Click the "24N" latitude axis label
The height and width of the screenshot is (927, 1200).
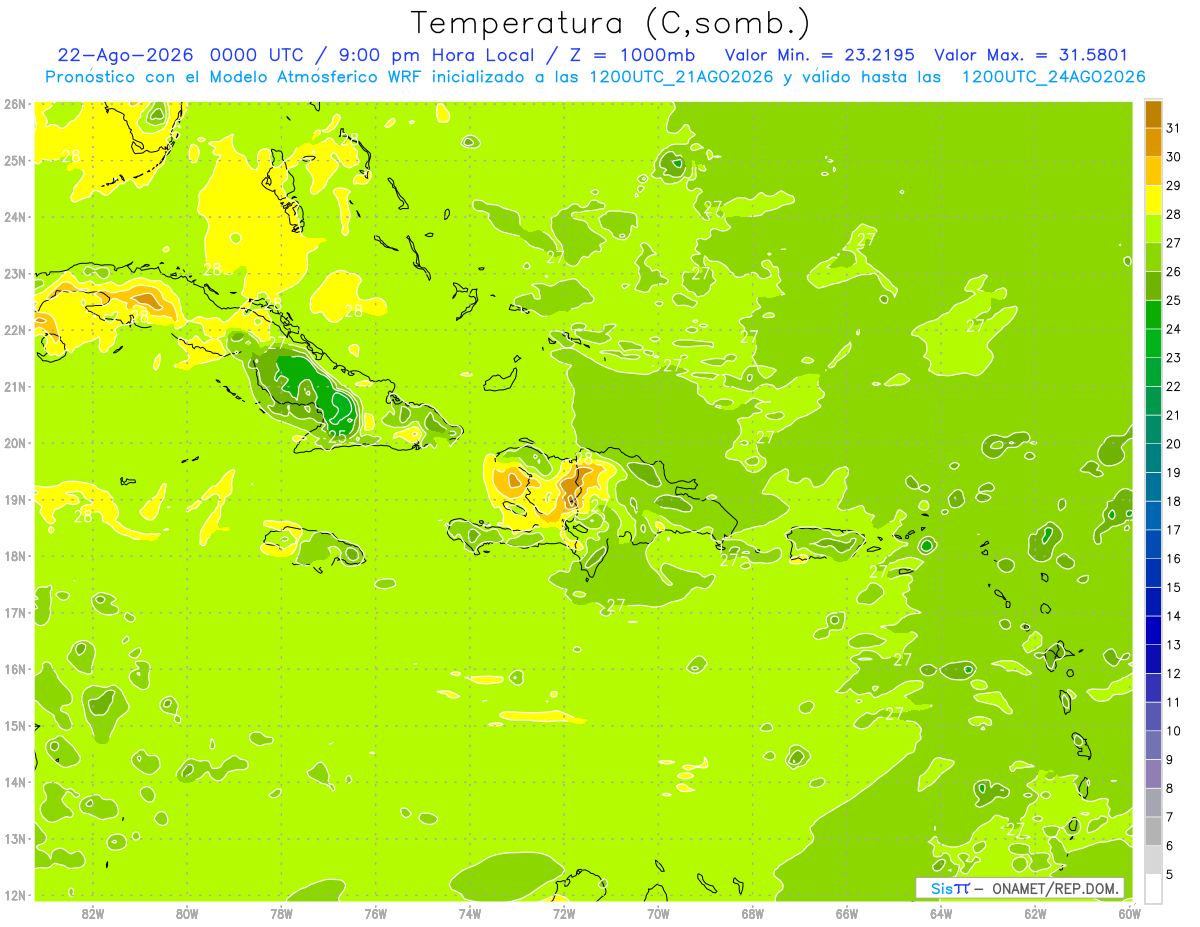pos(15,217)
